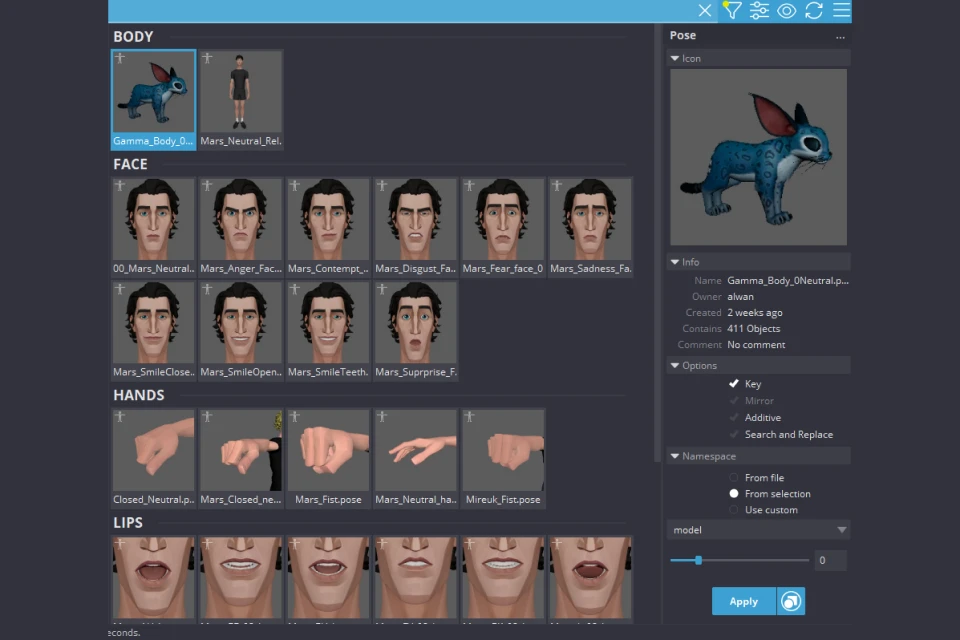The image size is (960, 640).
Task: Toggle the Key checkbox
Action: pos(734,384)
